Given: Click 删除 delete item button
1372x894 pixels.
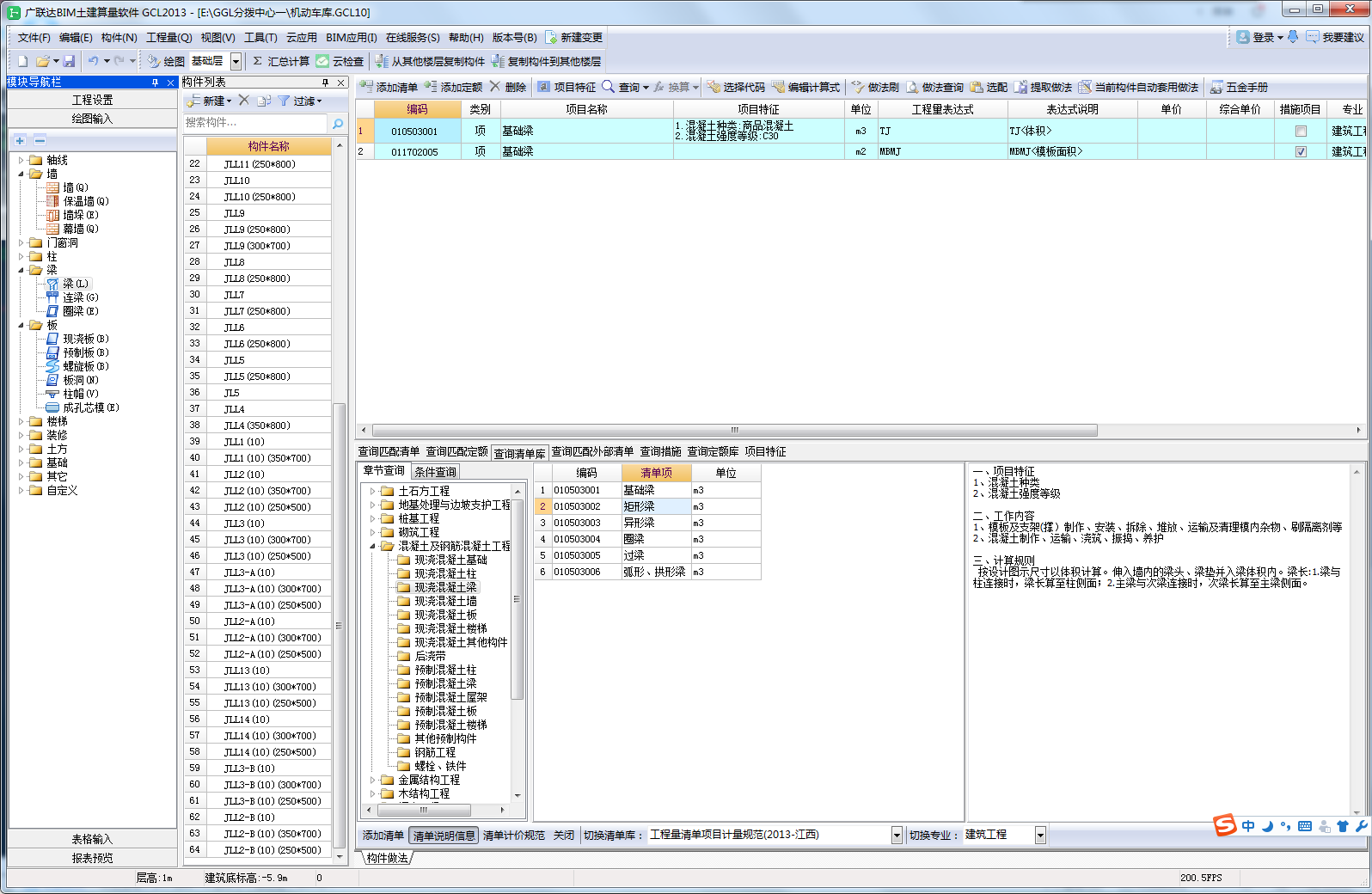Looking at the screenshot, I should coord(508,87).
